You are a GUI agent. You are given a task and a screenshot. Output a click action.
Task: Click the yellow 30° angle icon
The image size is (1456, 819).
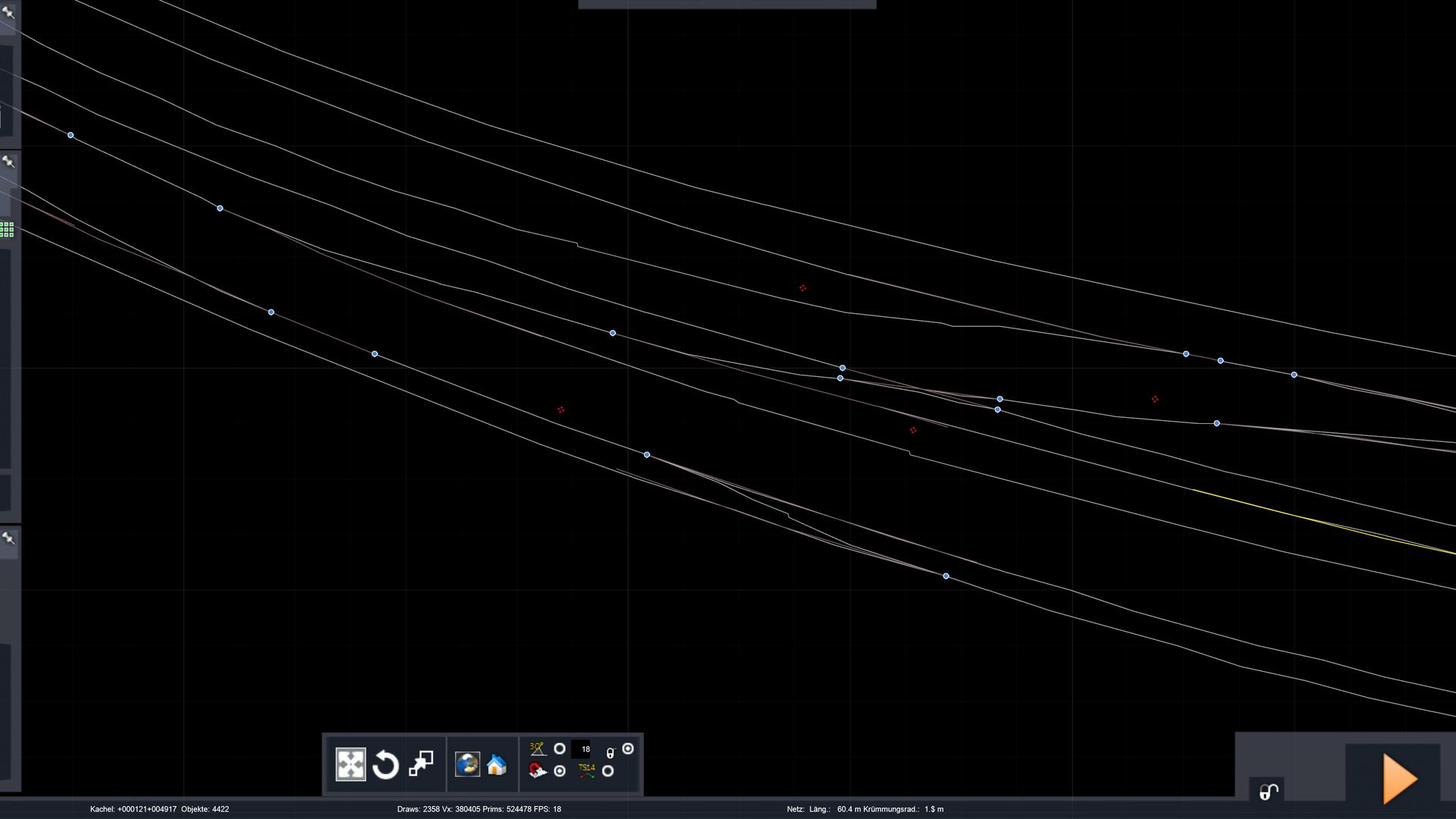tap(538, 749)
